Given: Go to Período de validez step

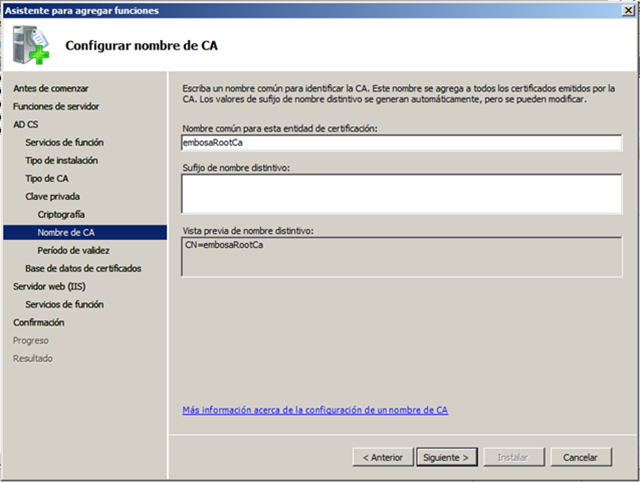Looking at the screenshot, I should [x=73, y=250].
